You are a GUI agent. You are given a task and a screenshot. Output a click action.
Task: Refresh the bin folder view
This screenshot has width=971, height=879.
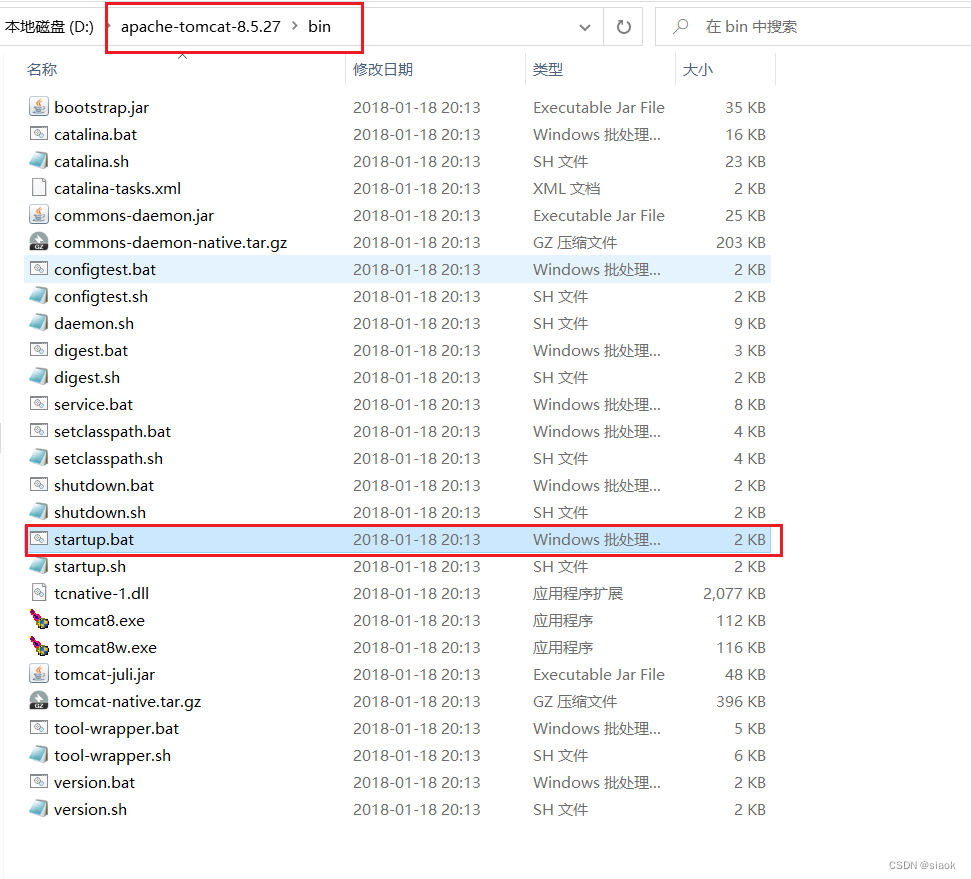(624, 27)
